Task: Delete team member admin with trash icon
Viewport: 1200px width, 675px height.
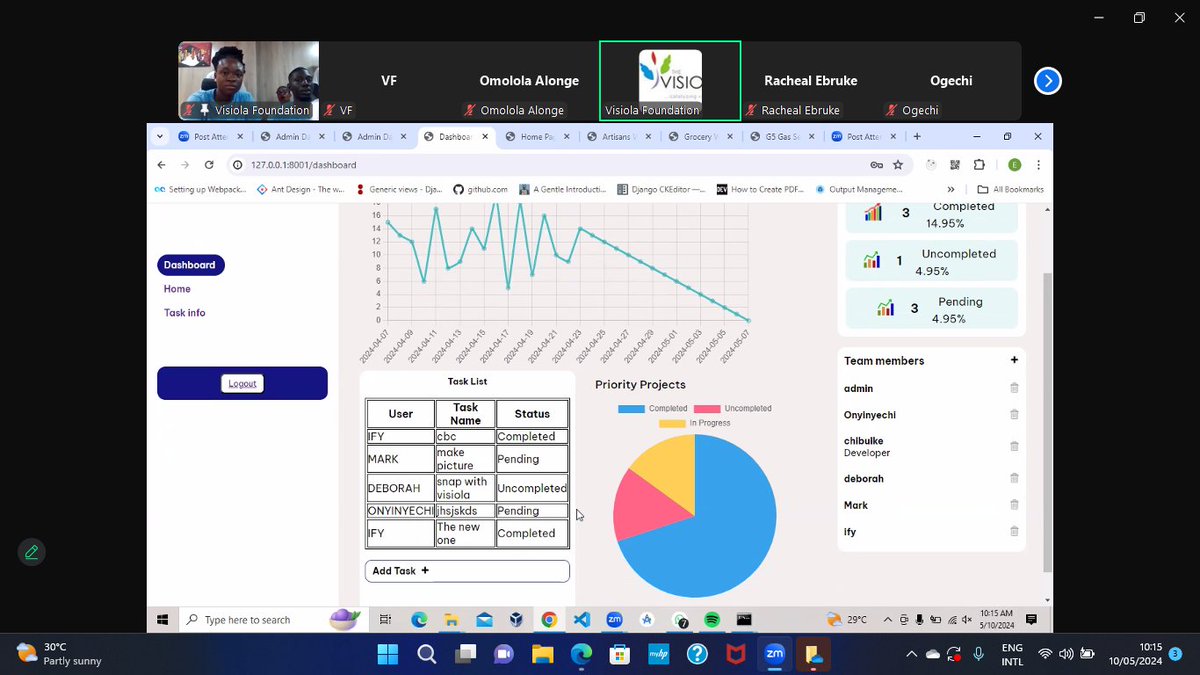Action: pyautogui.click(x=1014, y=388)
